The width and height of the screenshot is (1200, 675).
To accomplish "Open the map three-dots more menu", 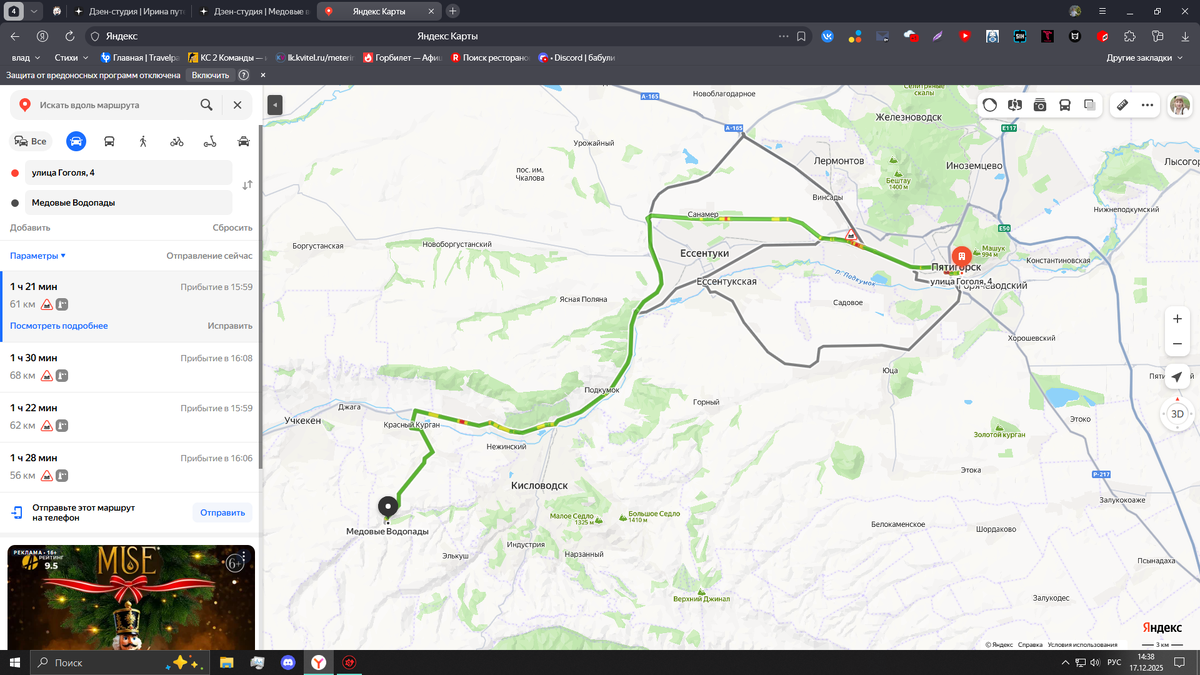I will (1147, 104).
